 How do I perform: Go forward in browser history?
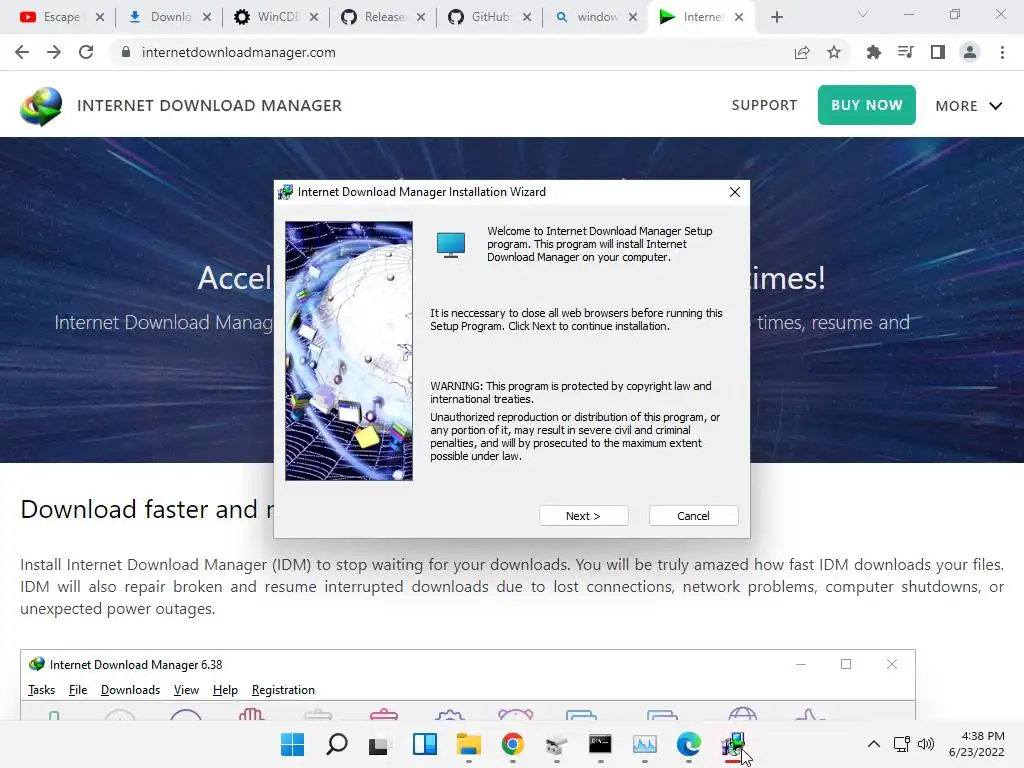pos(54,52)
